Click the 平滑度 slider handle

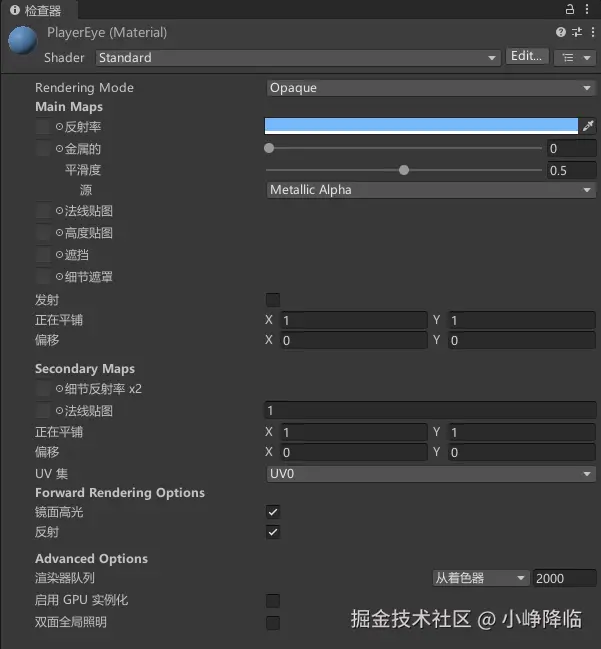[x=404, y=170]
